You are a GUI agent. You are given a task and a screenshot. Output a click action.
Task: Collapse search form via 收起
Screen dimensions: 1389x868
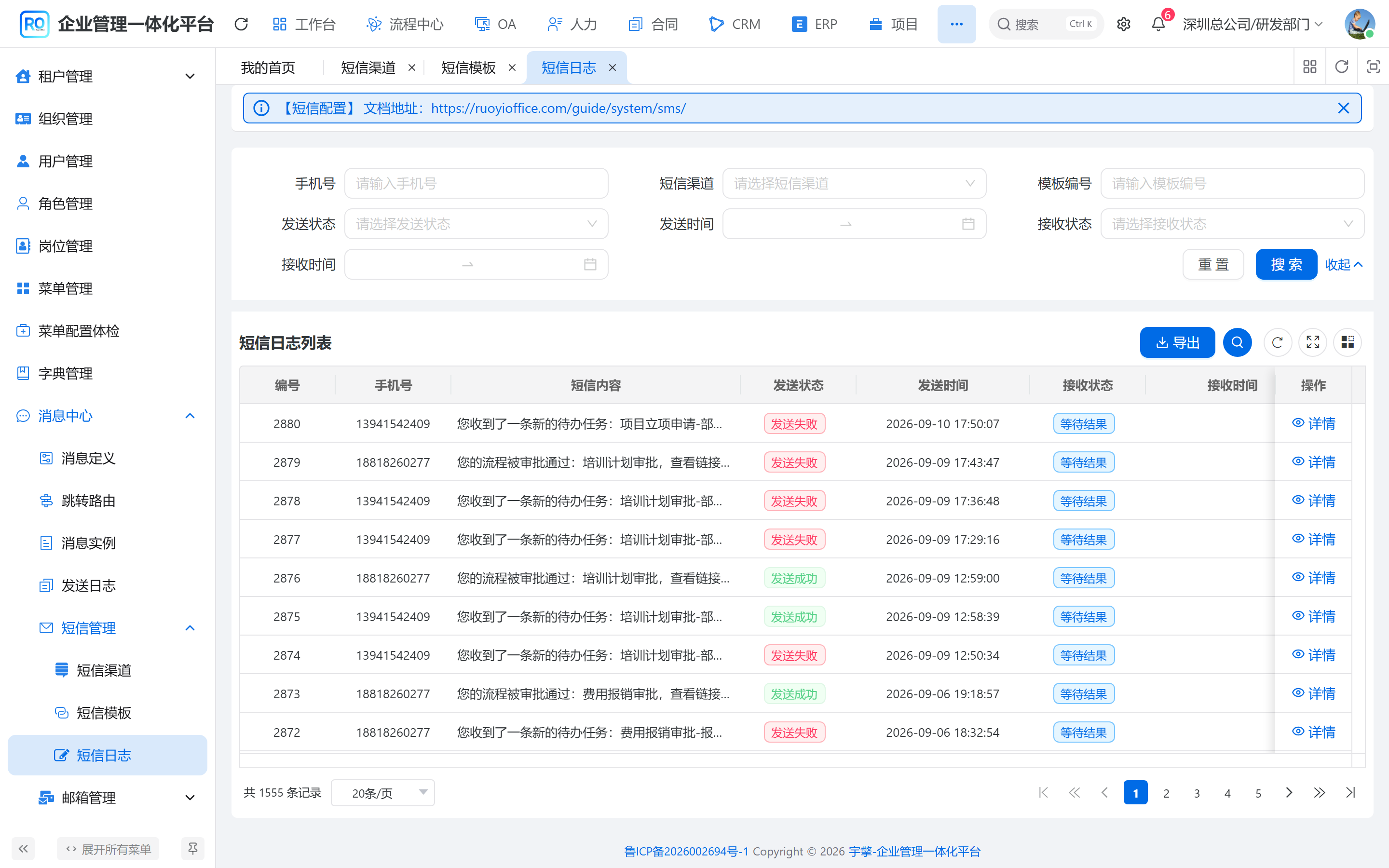[x=1344, y=265]
